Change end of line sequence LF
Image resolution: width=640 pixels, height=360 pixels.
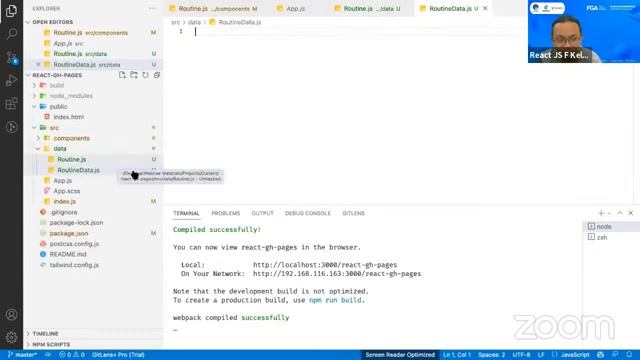click(541, 355)
